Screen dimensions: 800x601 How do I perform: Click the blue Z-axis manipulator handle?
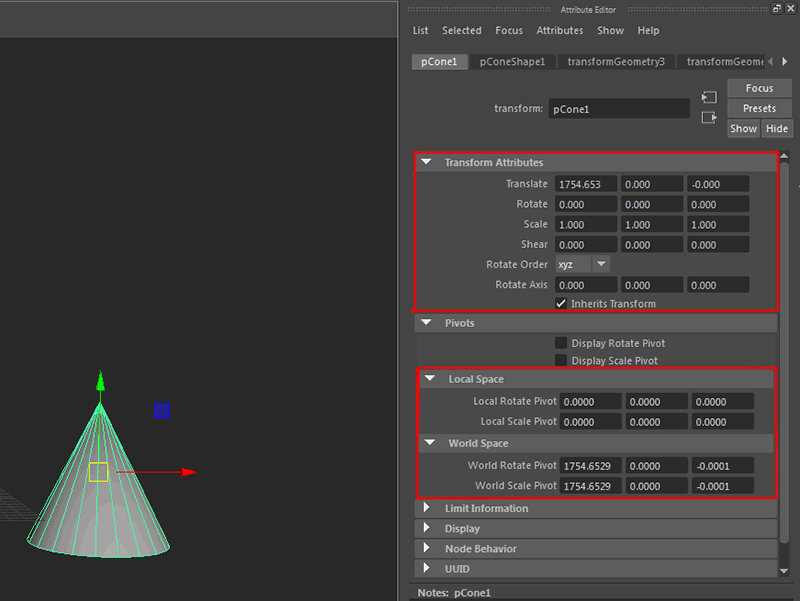[161, 411]
